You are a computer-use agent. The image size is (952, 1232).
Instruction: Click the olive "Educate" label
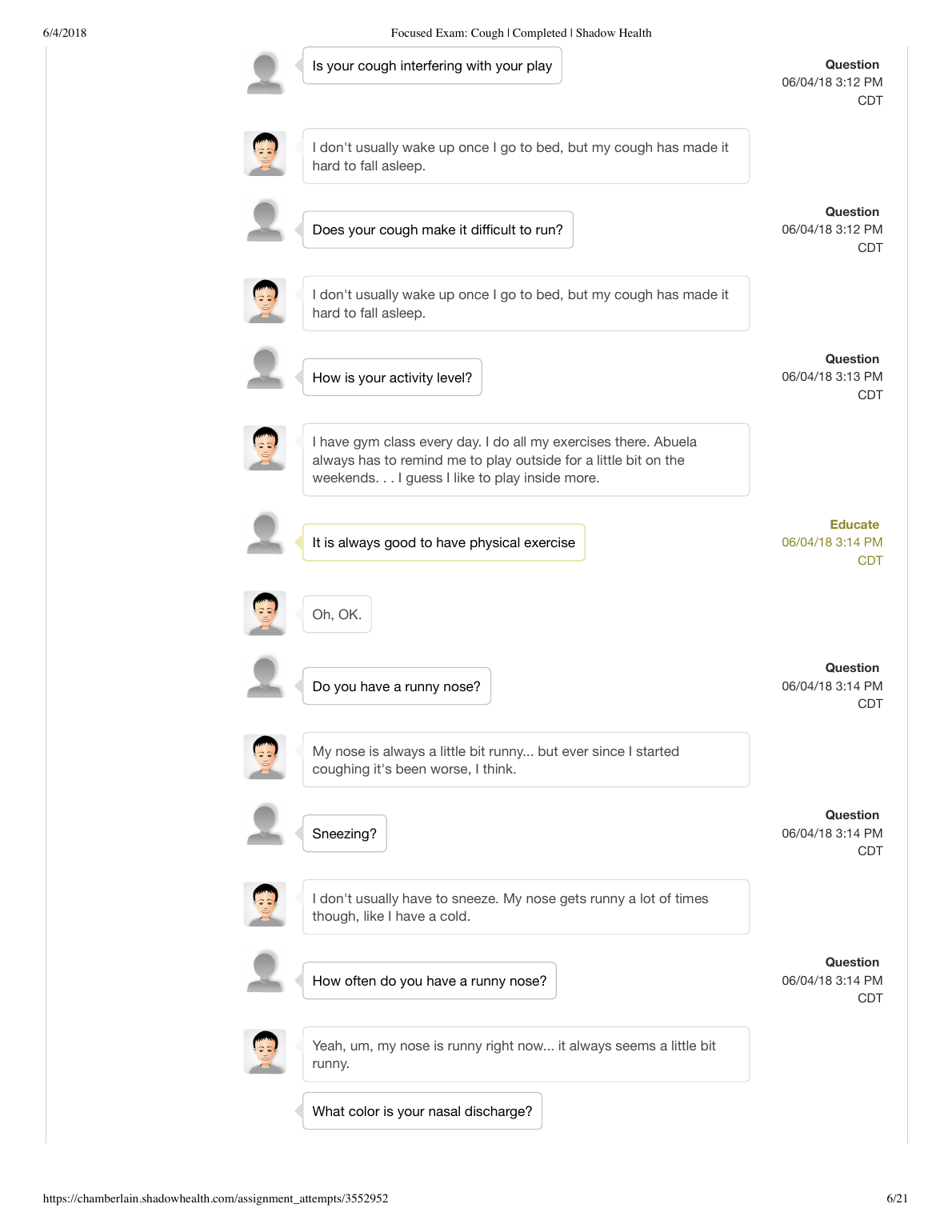tap(854, 525)
